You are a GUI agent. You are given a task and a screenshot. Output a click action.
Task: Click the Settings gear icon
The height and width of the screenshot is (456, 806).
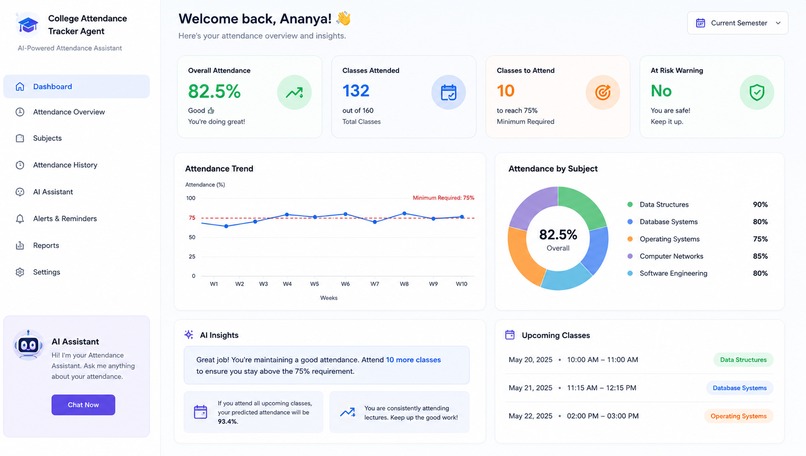click(x=20, y=272)
